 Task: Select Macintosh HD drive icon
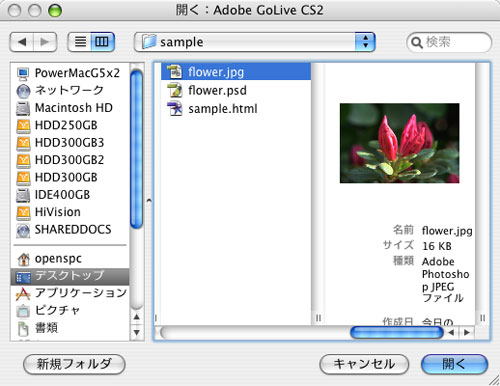click(23, 108)
